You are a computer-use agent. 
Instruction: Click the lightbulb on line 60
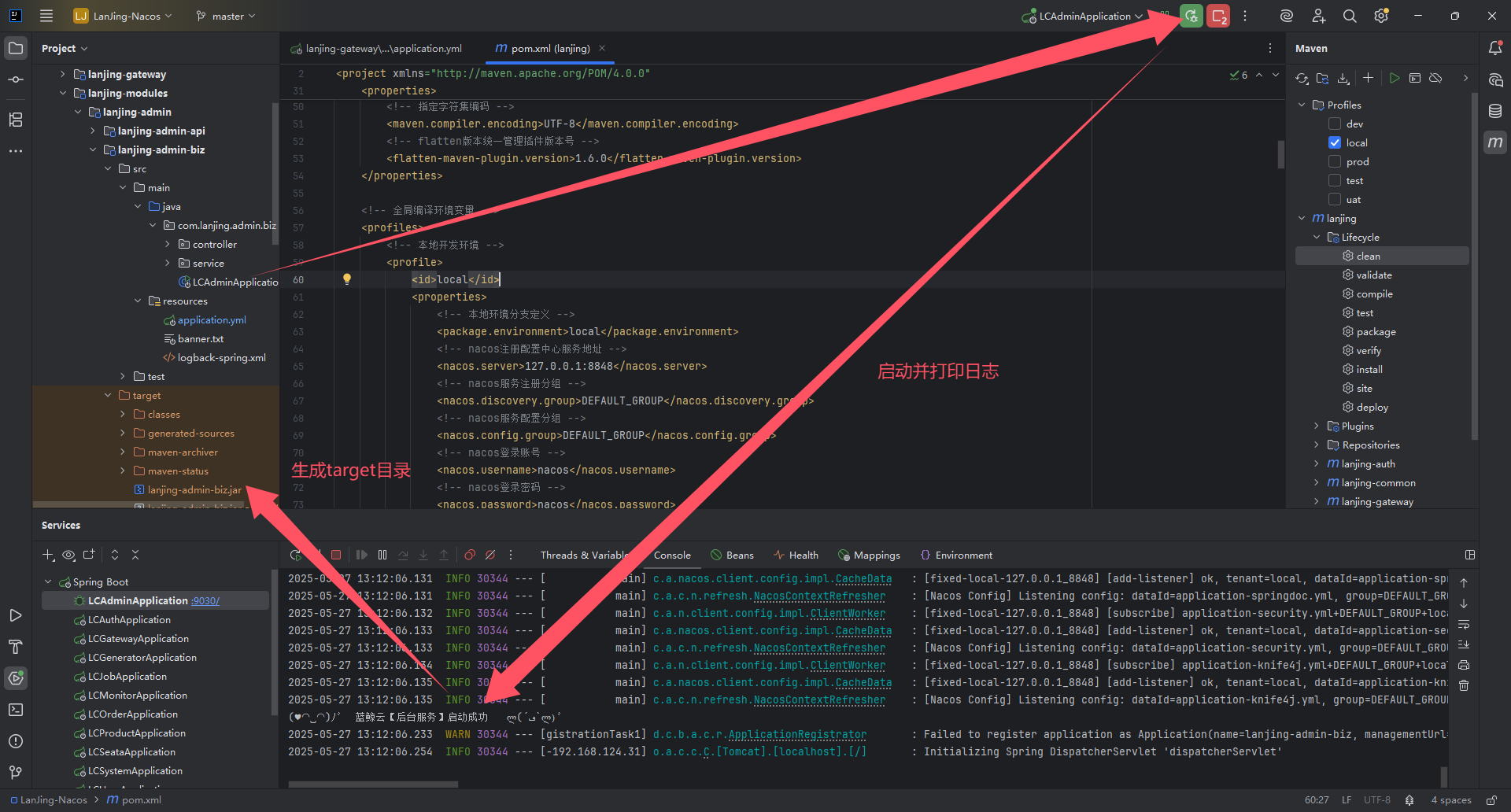pos(347,279)
